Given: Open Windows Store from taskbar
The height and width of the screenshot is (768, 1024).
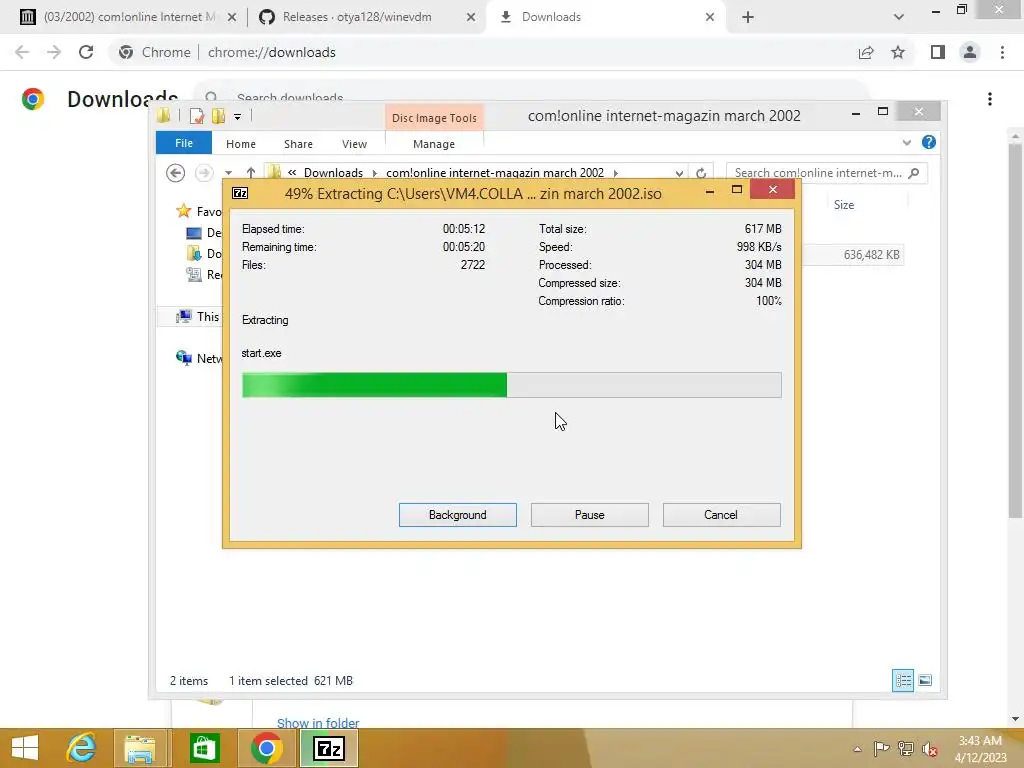Looking at the screenshot, I should pyautogui.click(x=204, y=748).
